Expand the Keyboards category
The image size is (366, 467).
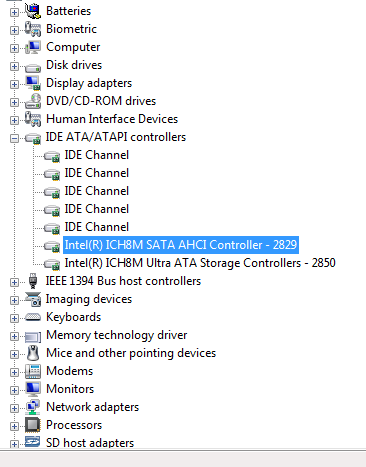click(x=14, y=318)
